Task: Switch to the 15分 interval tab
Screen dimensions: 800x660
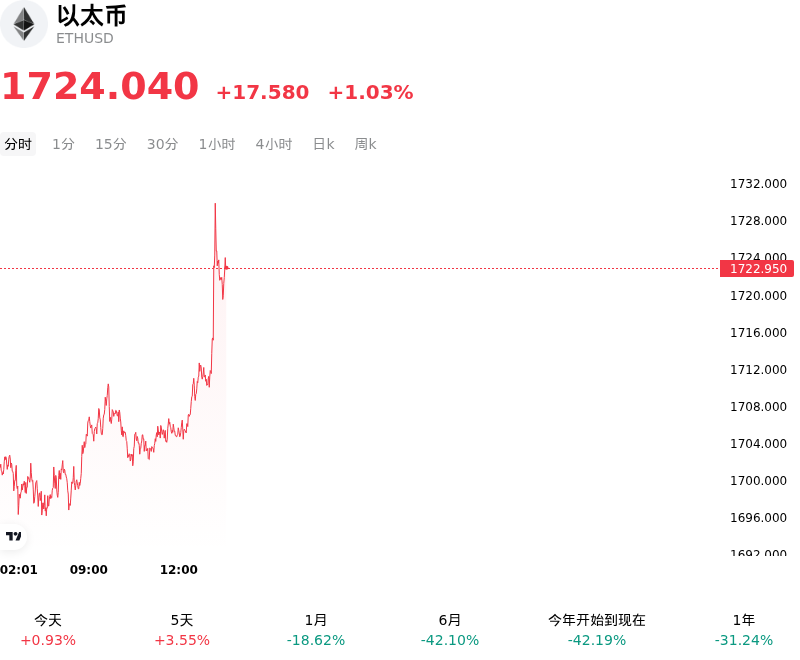Action: [x=111, y=144]
